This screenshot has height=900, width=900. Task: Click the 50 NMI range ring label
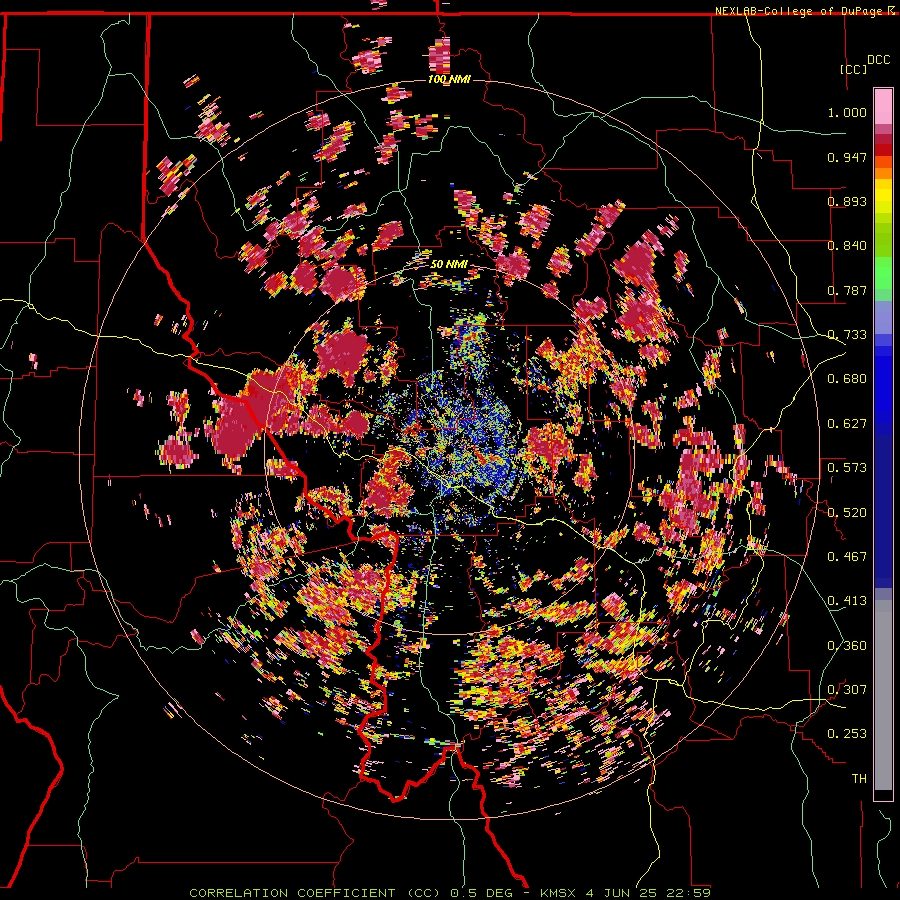449,265
